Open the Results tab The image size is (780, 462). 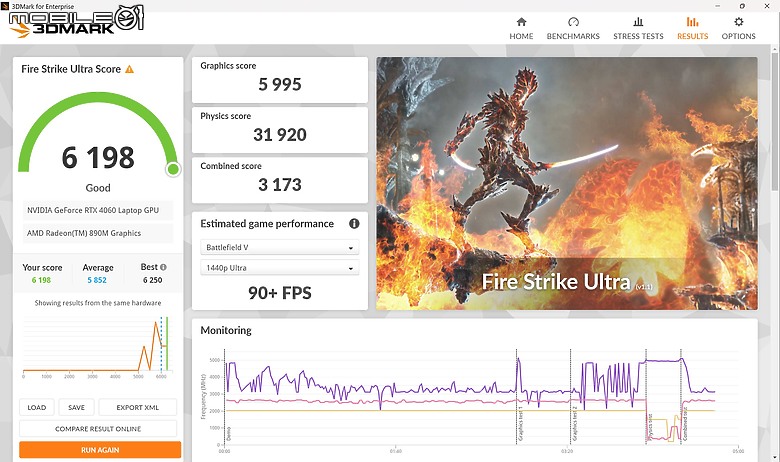coord(692,29)
